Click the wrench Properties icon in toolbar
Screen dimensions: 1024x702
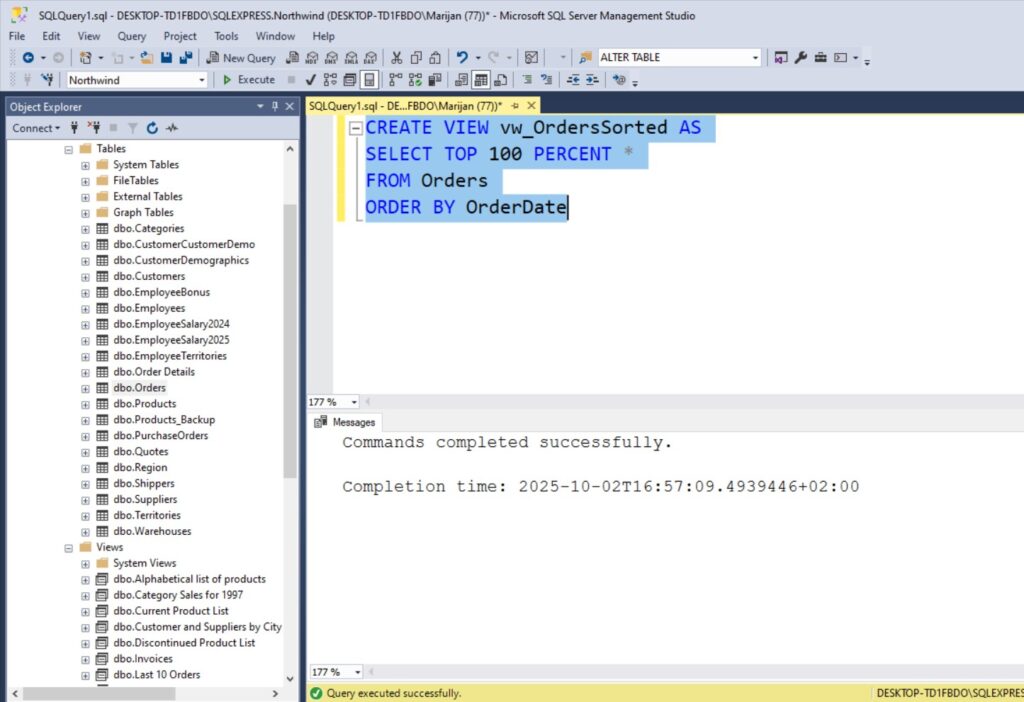[x=801, y=58]
